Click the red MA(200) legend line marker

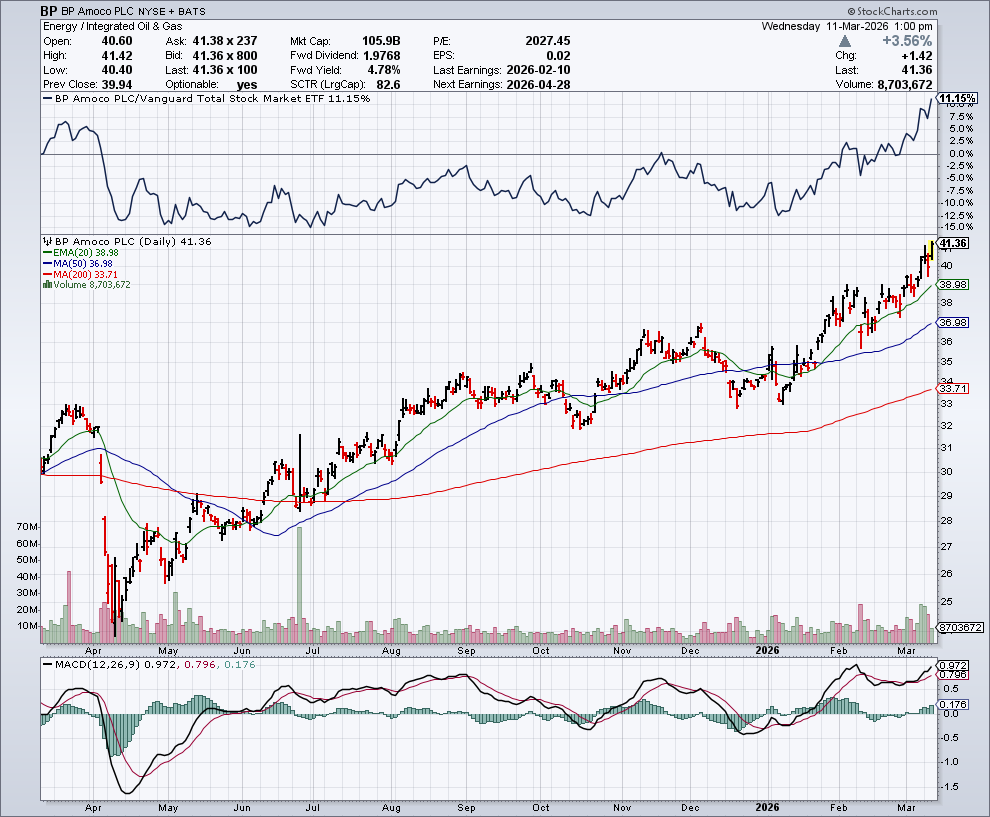coord(46,274)
